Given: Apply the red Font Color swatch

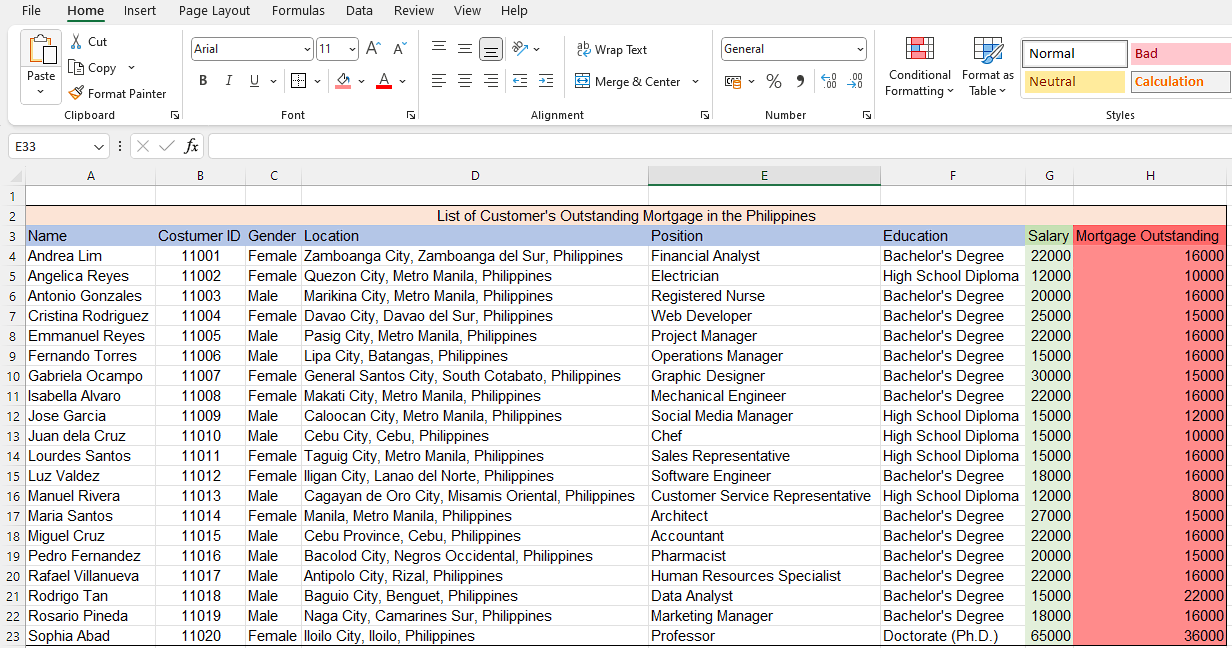Looking at the screenshot, I should [384, 81].
